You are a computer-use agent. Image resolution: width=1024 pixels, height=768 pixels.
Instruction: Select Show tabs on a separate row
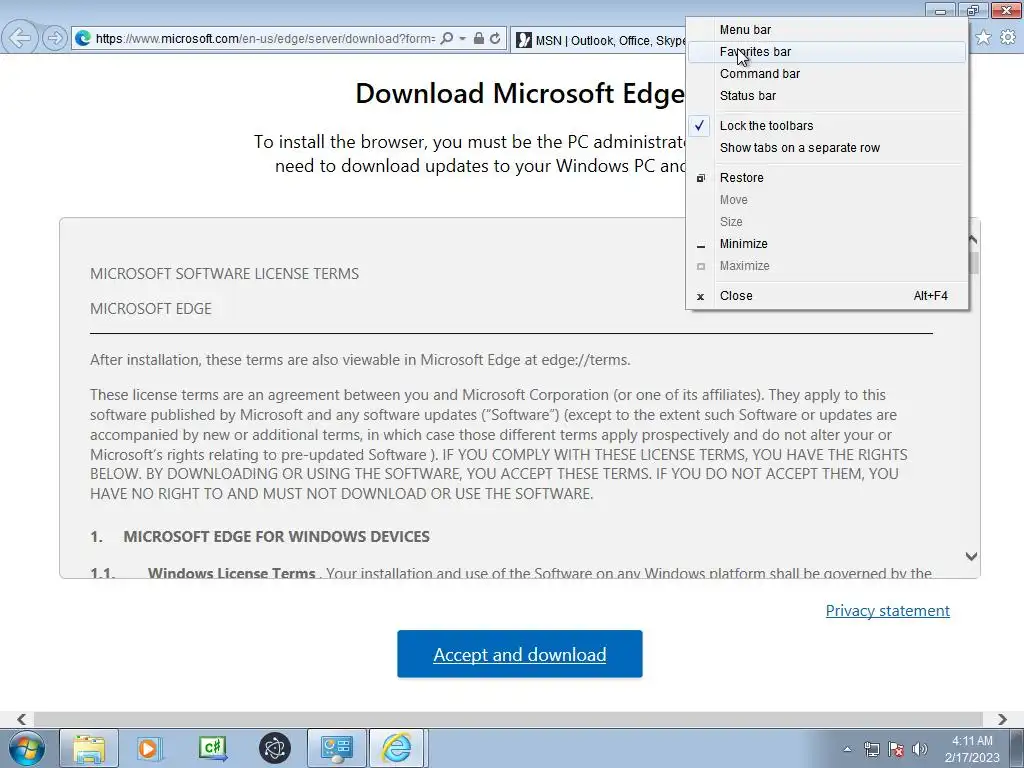(827, 148)
